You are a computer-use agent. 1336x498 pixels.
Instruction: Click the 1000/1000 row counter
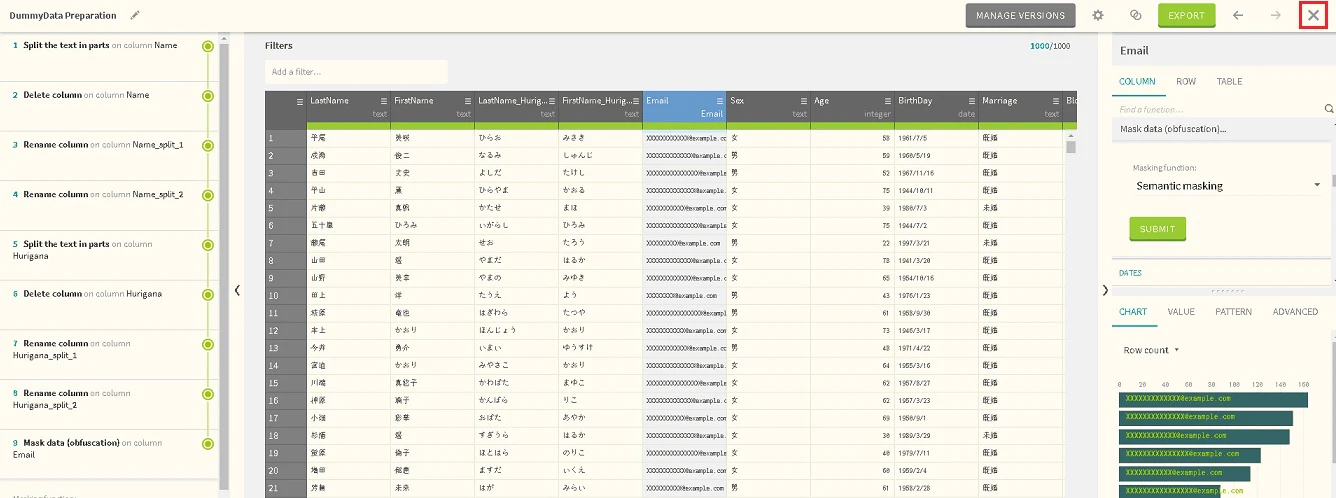[1050, 46]
